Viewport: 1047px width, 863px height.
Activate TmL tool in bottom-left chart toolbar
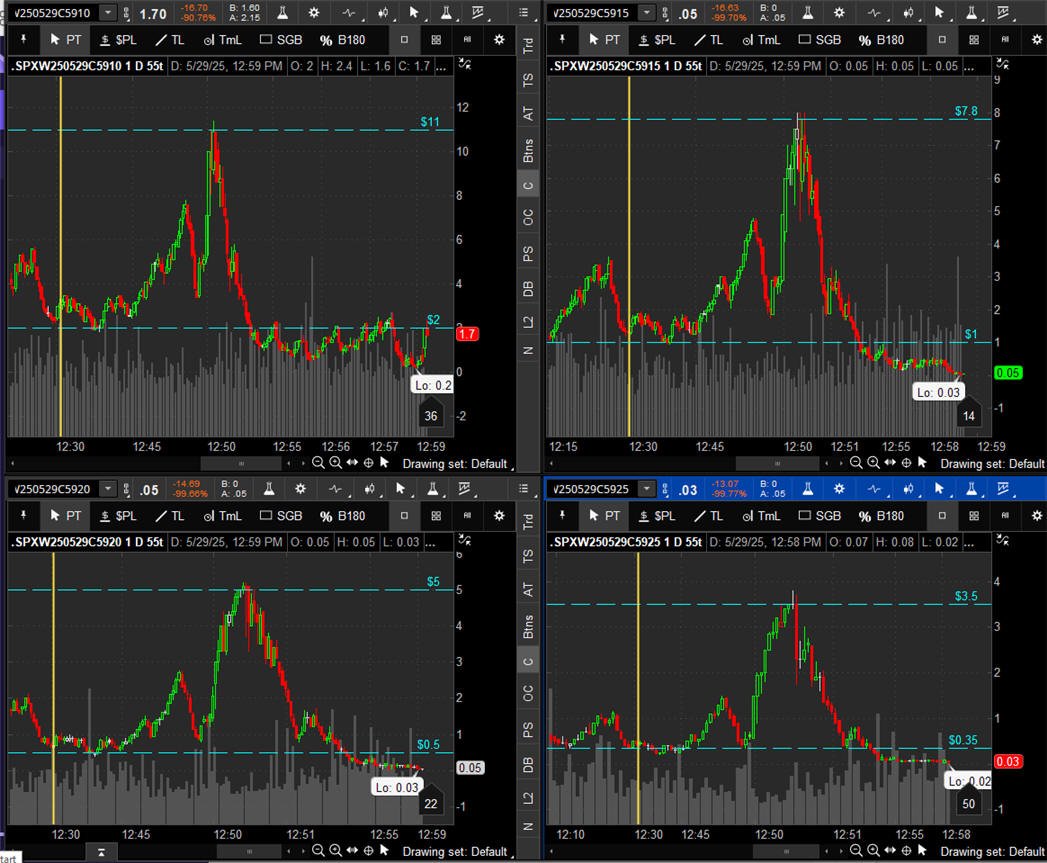[x=222, y=516]
